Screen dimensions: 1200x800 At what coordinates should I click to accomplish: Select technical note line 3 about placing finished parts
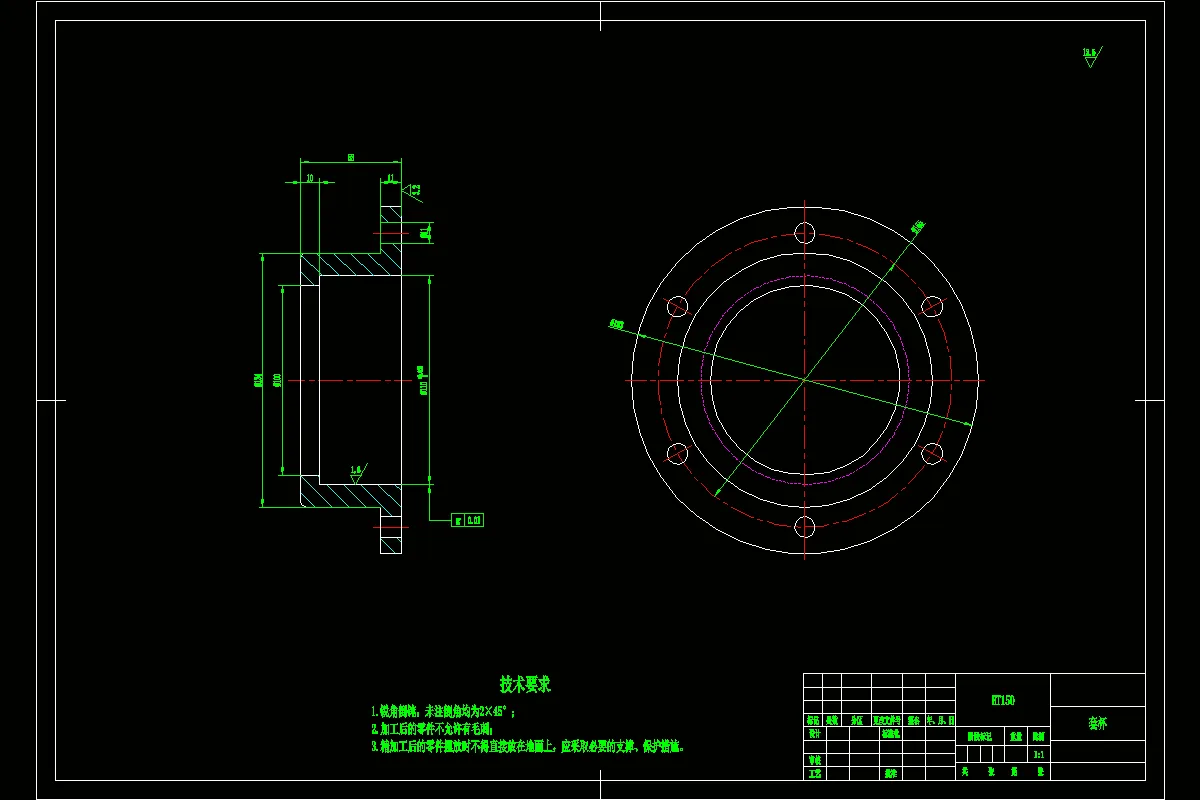point(527,746)
